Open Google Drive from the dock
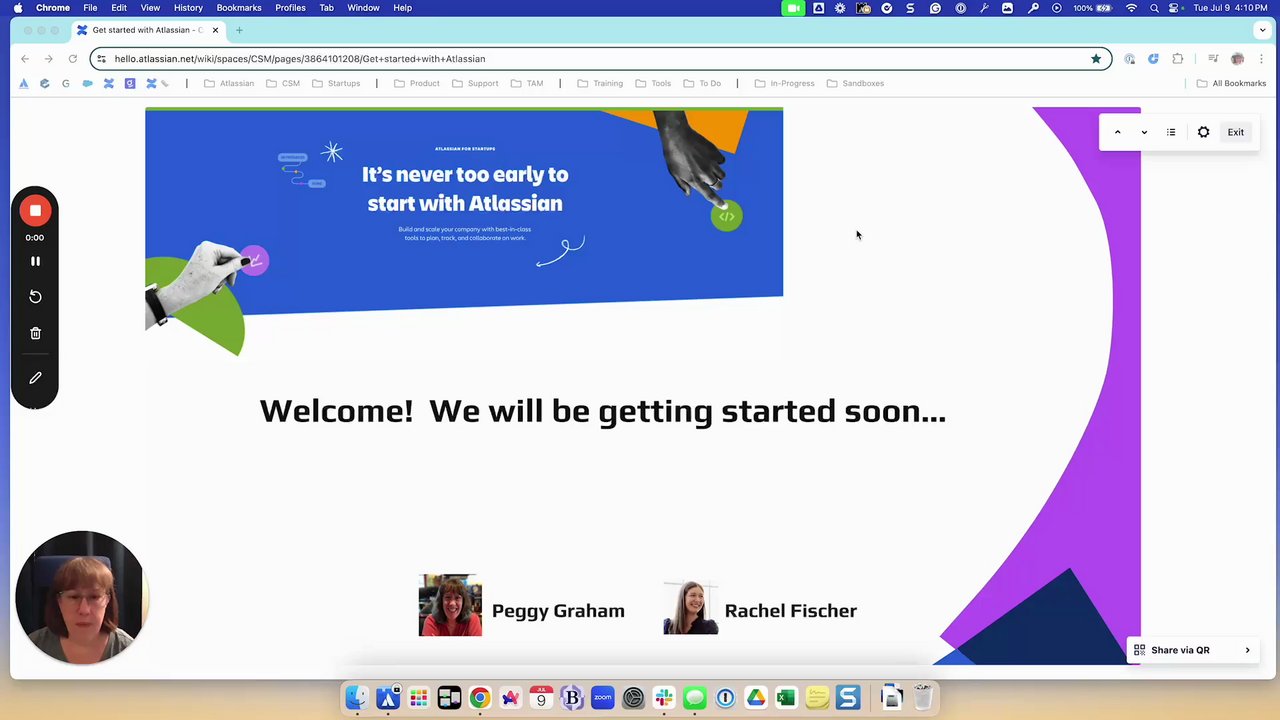 point(756,697)
